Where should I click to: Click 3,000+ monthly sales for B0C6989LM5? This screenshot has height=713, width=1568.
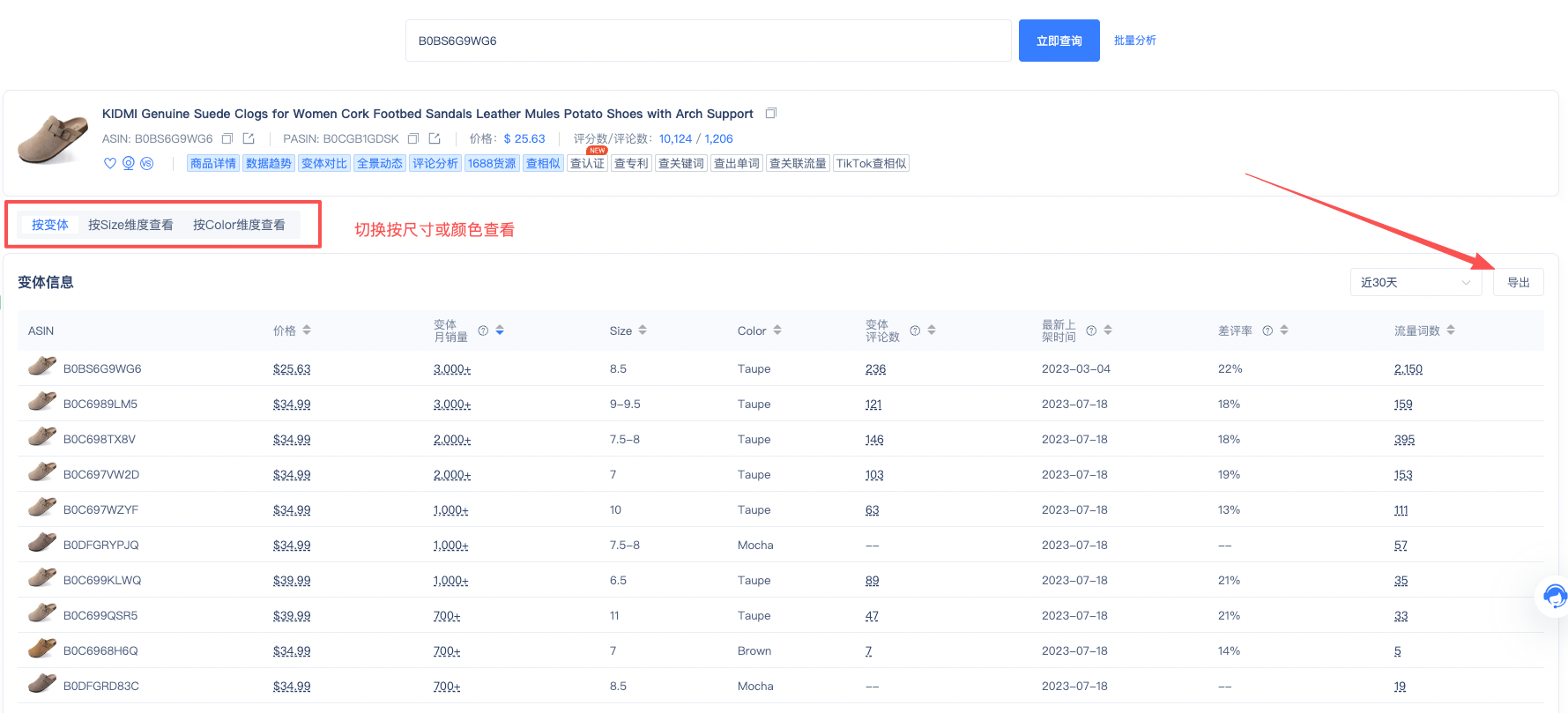click(x=452, y=404)
